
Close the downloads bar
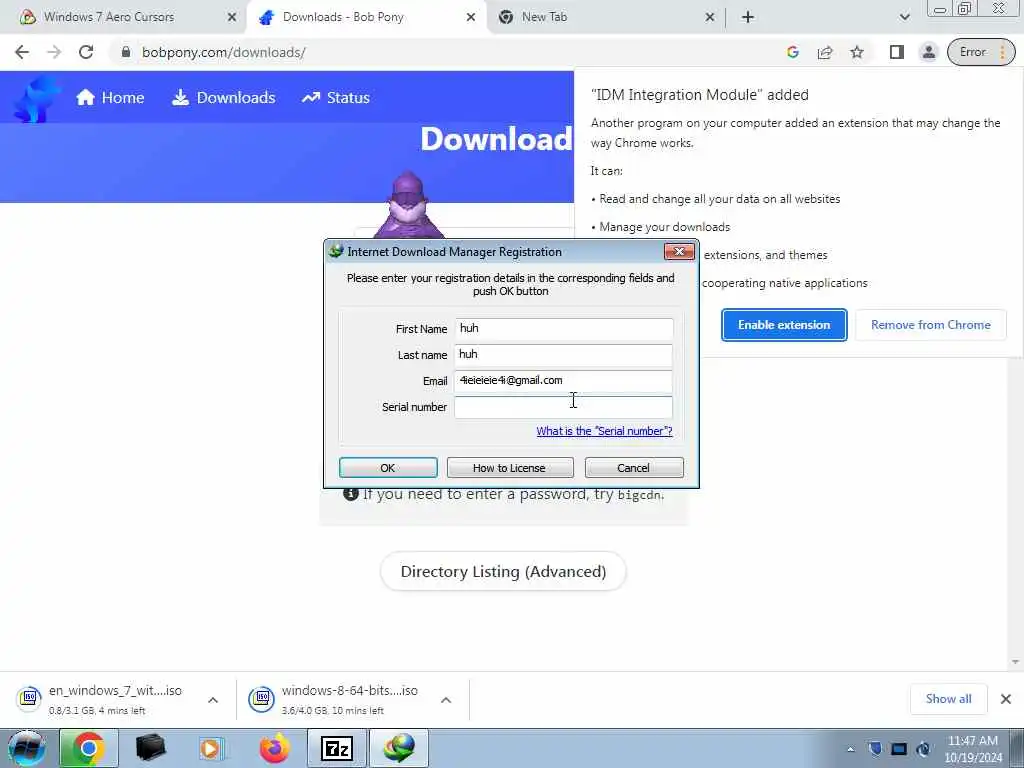click(x=1006, y=699)
